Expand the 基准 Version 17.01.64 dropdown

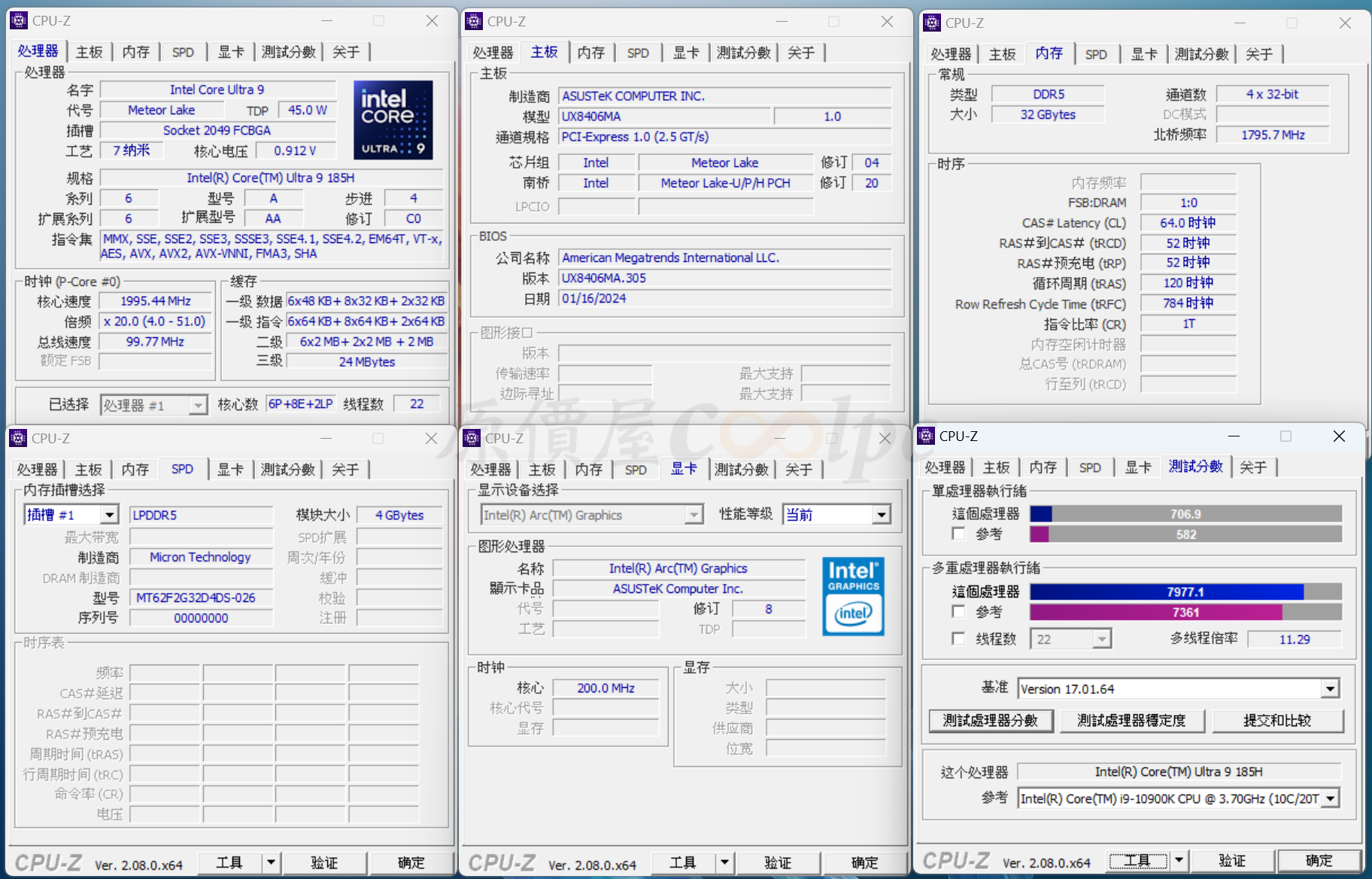coord(1330,689)
